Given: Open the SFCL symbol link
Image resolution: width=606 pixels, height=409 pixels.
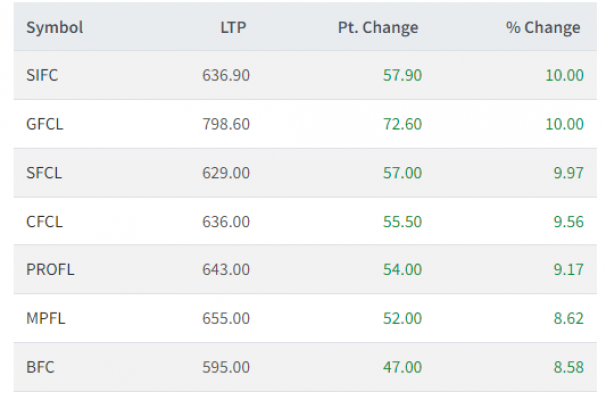Looking at the screenshot, I should coord(44,173).
